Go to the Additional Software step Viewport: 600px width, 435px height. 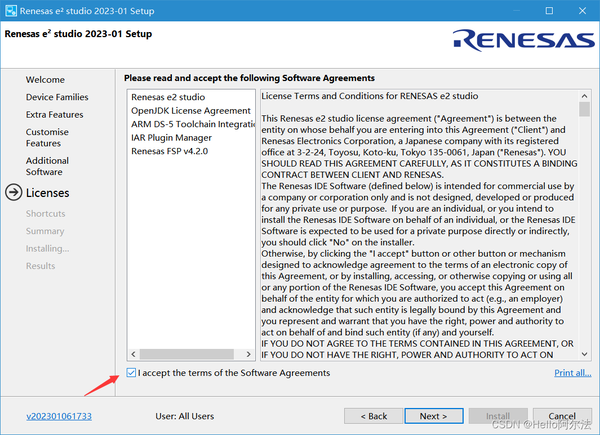point(47,166)
